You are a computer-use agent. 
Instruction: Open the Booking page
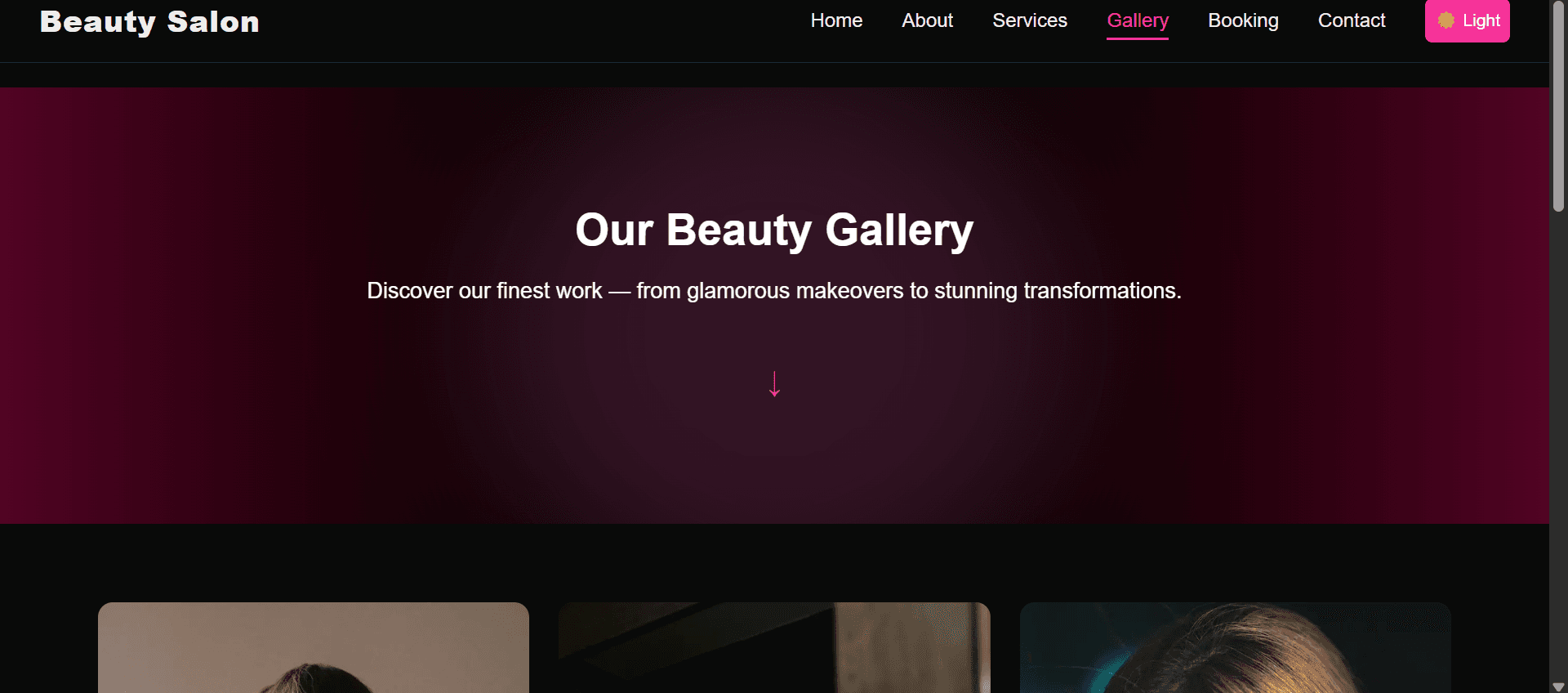1243,20
